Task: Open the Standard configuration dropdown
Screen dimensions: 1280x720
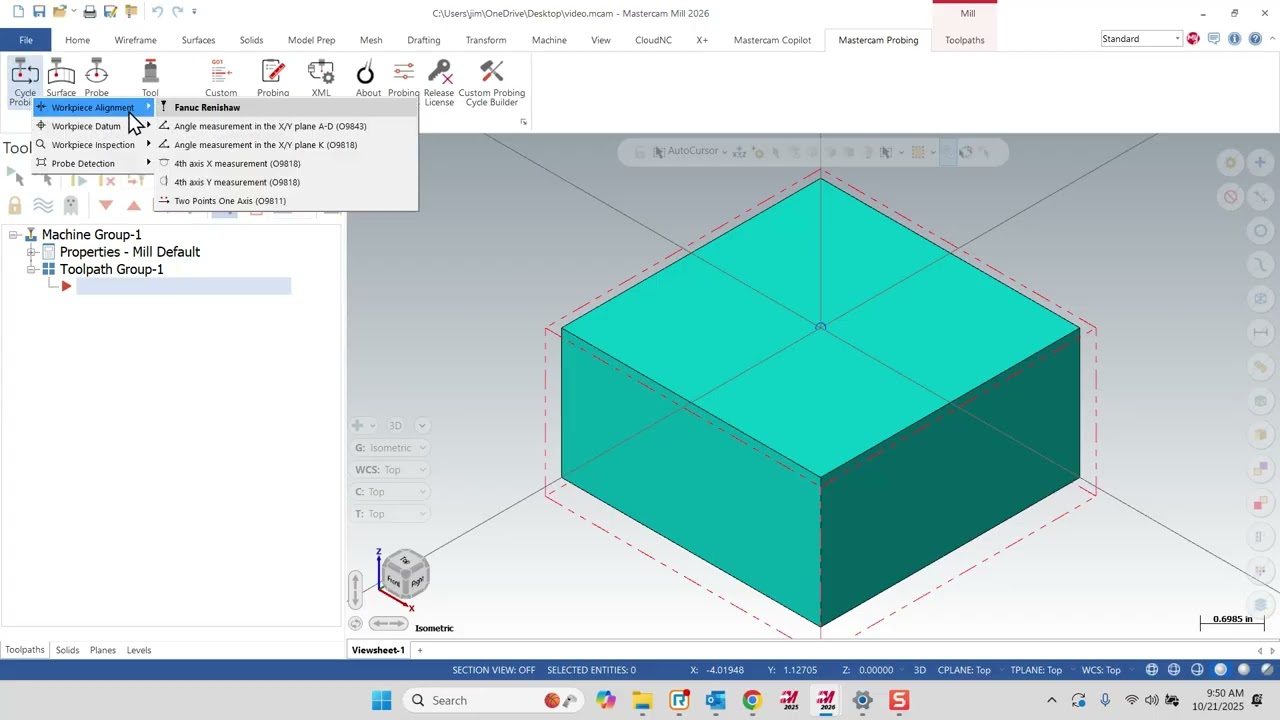Action: pos(1177,39)
